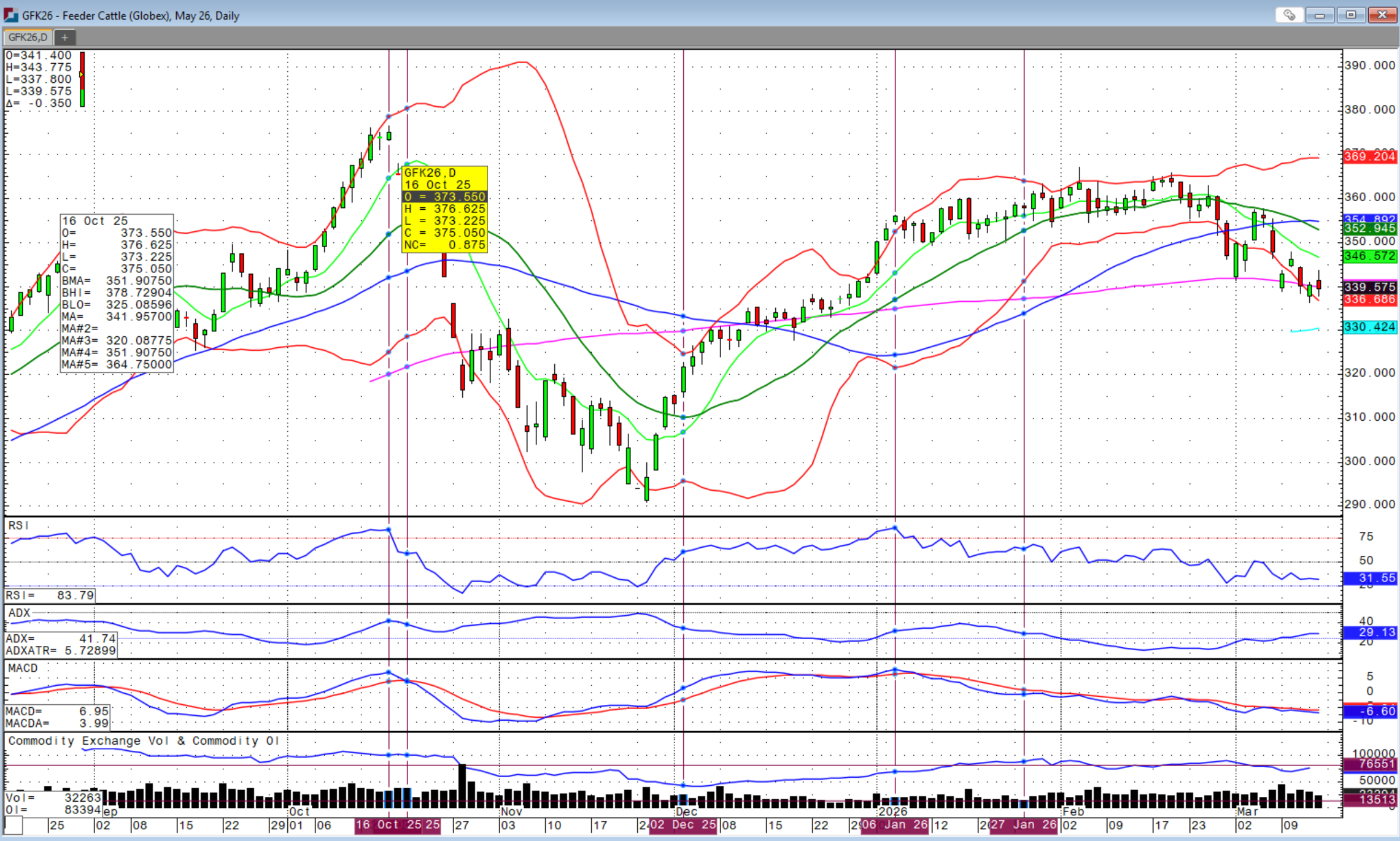Click the CQG application logo icon
The image size is (1400, 841).
click(x=10, y=15)
